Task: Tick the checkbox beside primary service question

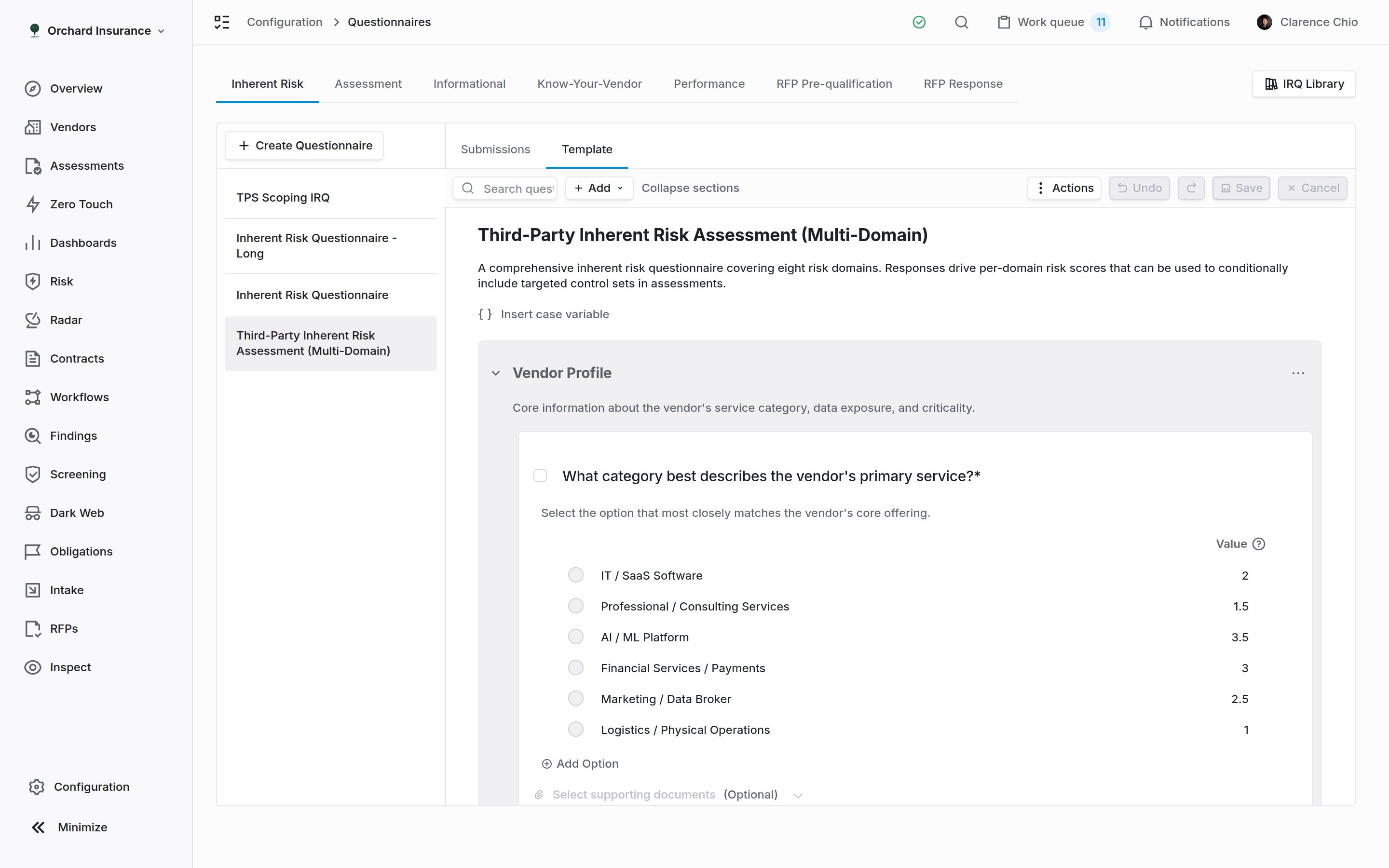Action: point(540,475)
